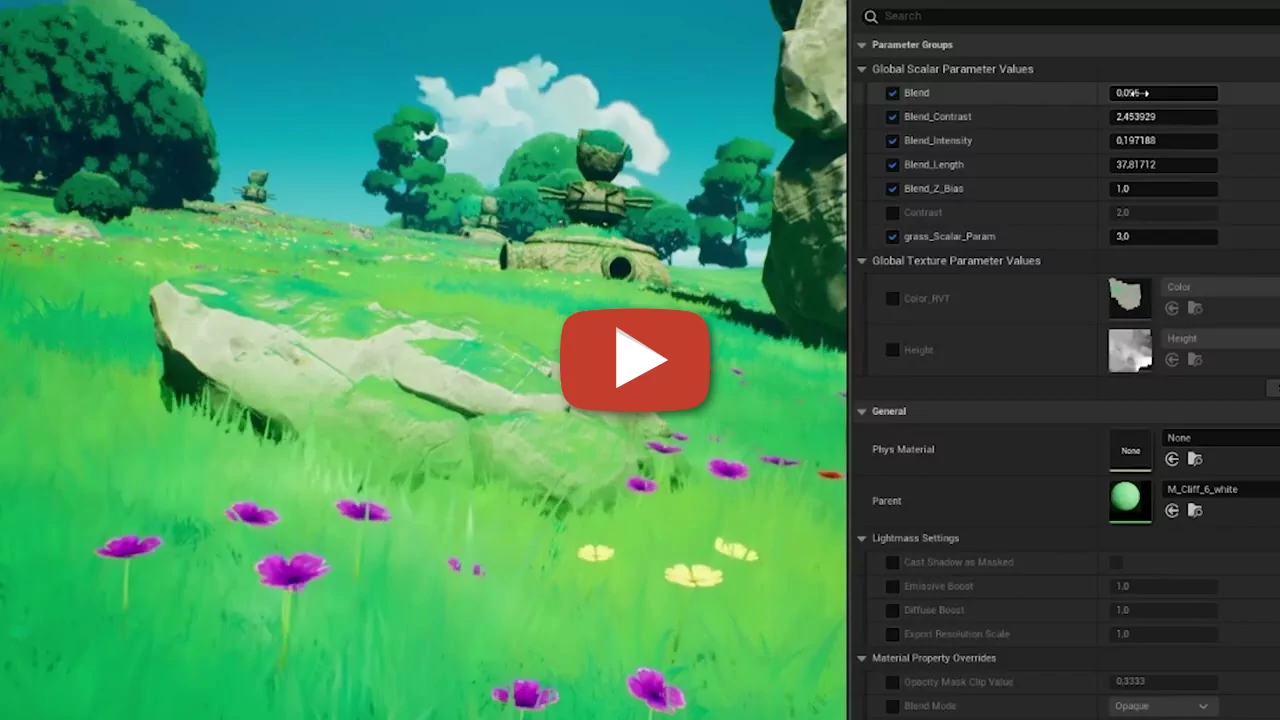Browse to Parent material in Content Browser

1195,511
